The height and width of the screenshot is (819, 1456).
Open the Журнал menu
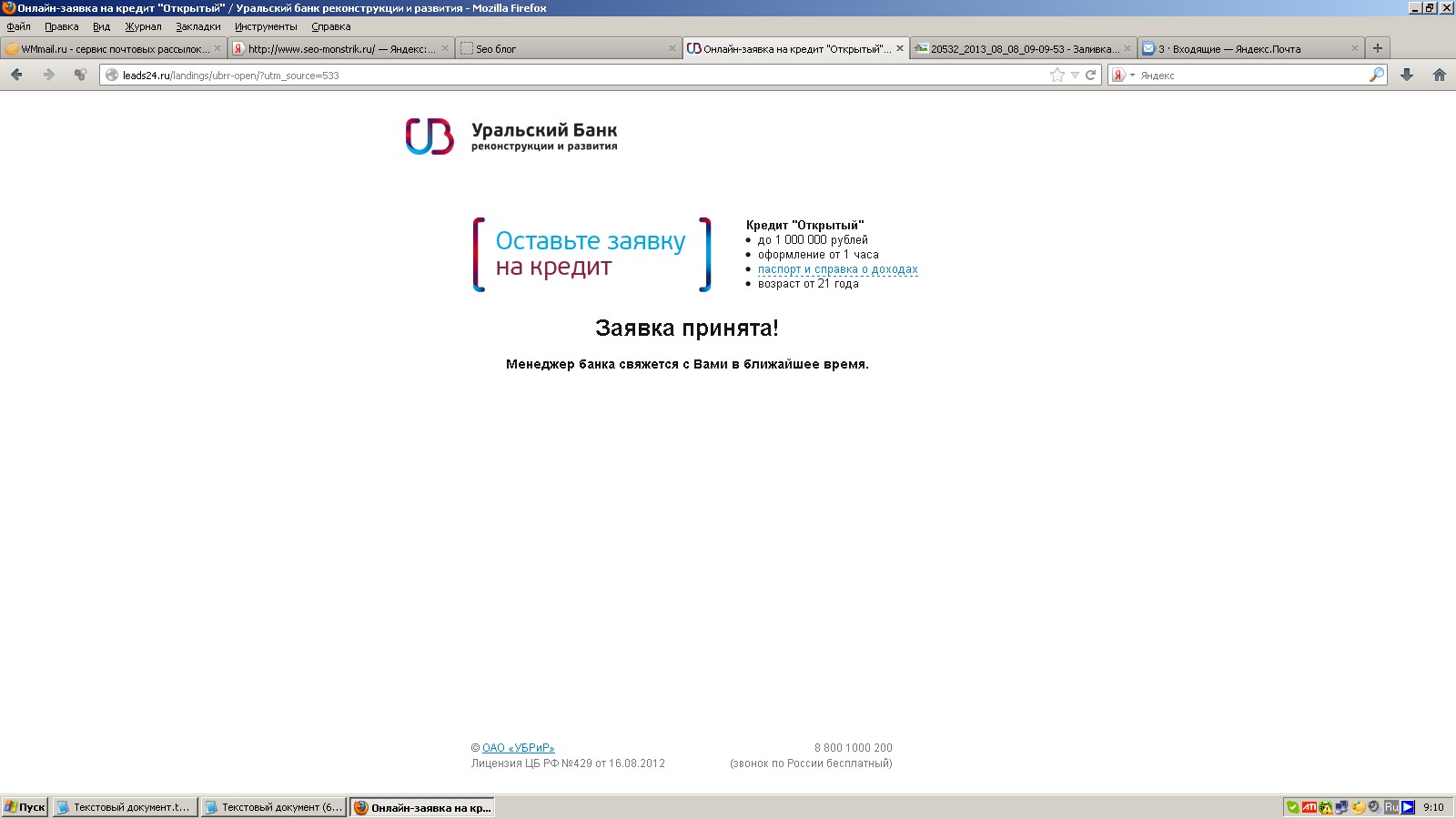pyautogui.click(x=143, y=26)
